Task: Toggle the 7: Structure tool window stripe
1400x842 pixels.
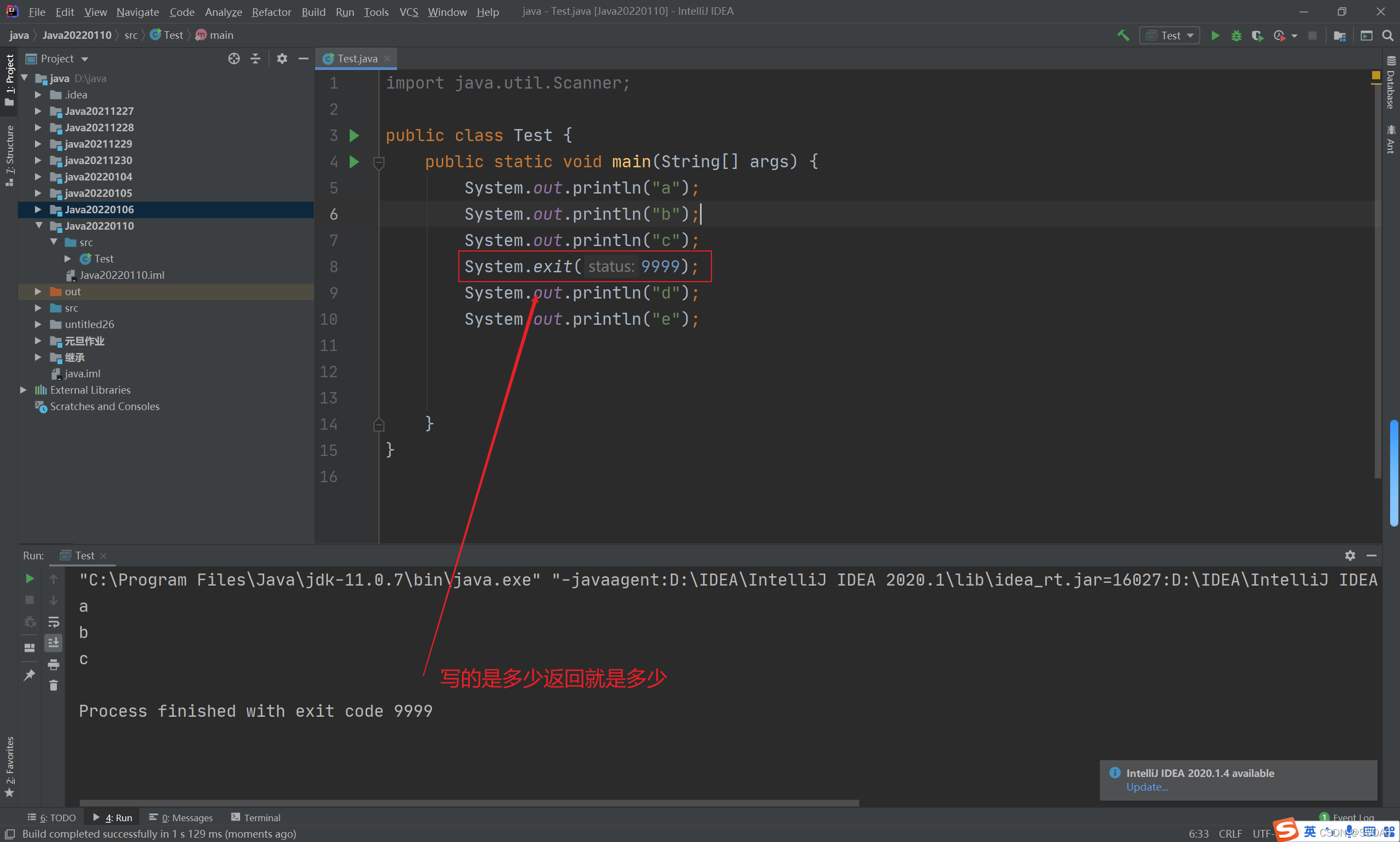Action: [x=9, y=156]
